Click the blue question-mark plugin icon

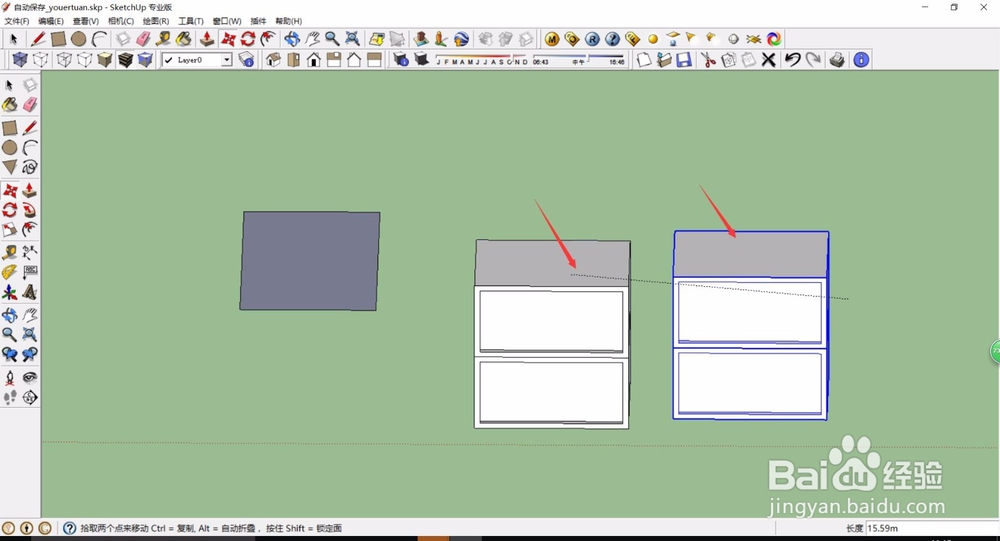612,39
